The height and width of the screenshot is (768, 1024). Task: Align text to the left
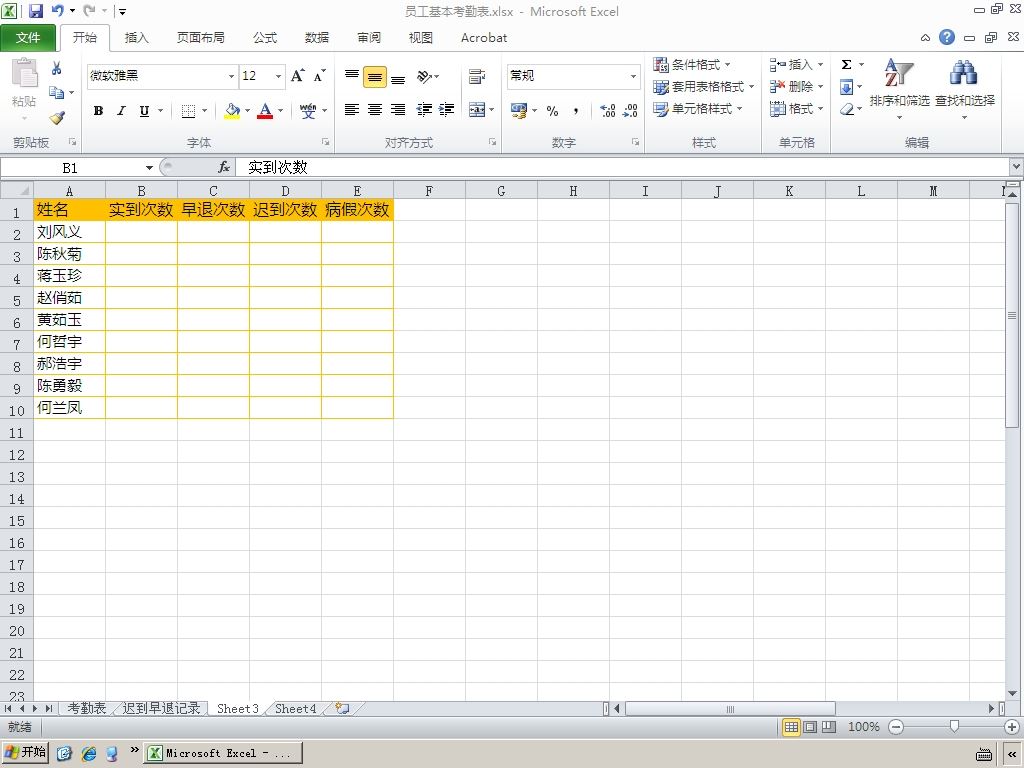pyautogui.click(x=351, y=110)
